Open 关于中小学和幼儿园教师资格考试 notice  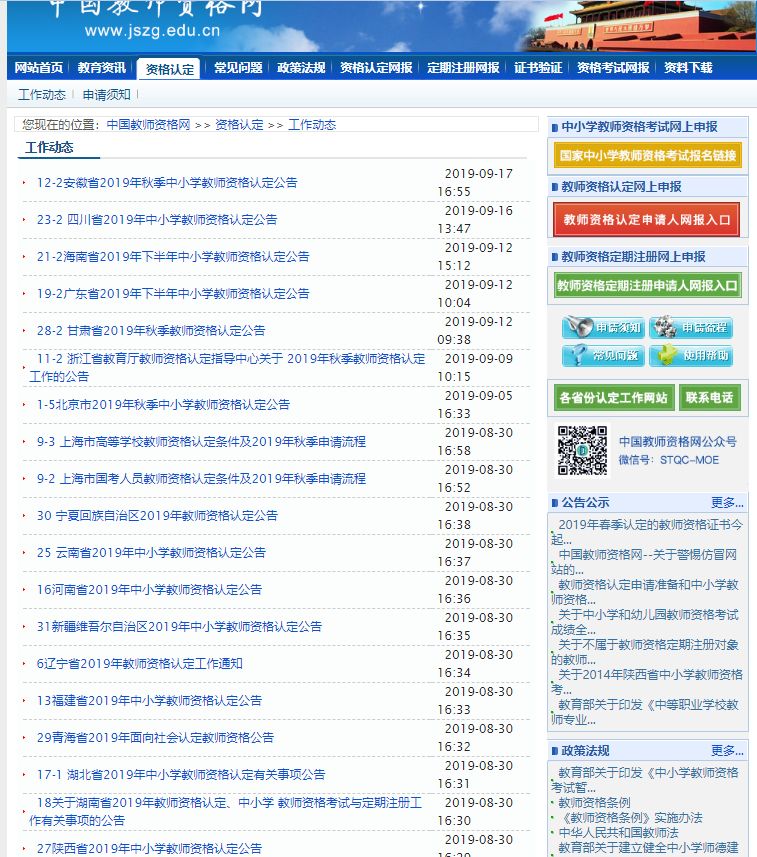click(x=645, y=622)
